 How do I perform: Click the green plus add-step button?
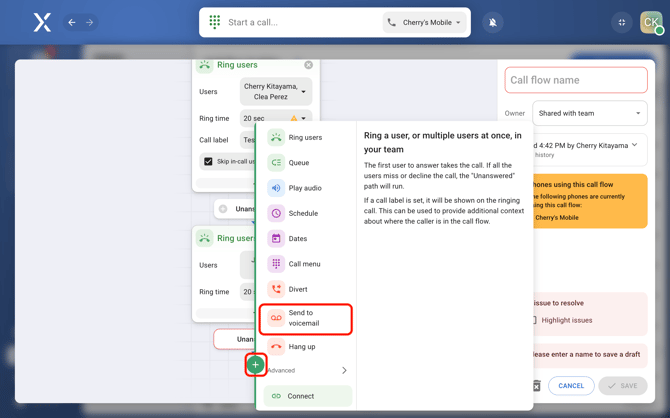256,365
